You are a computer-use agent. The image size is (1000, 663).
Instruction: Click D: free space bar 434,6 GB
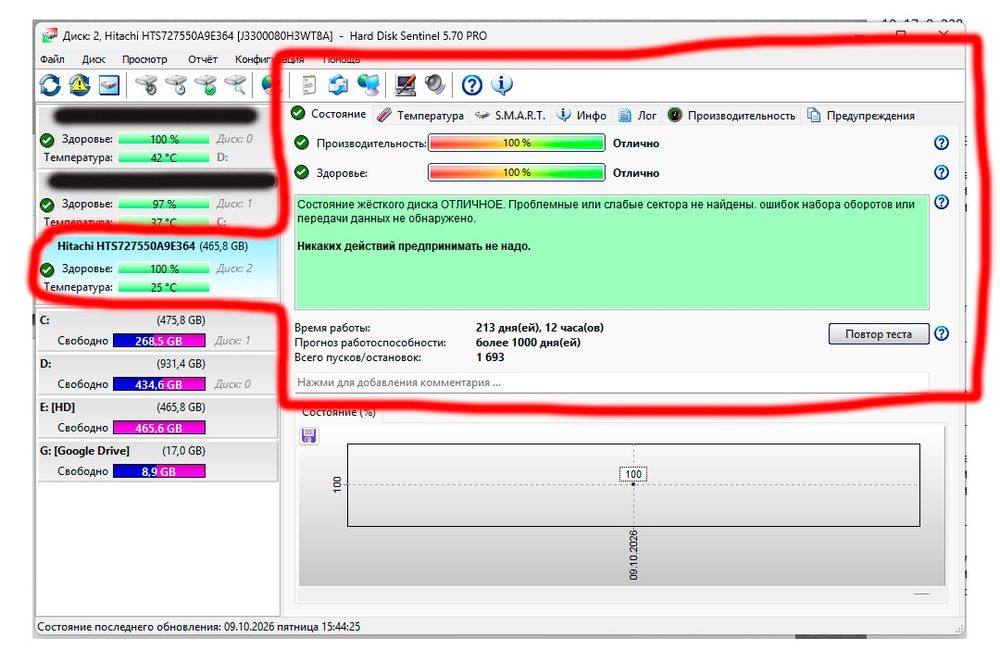[x=159, y=384]
